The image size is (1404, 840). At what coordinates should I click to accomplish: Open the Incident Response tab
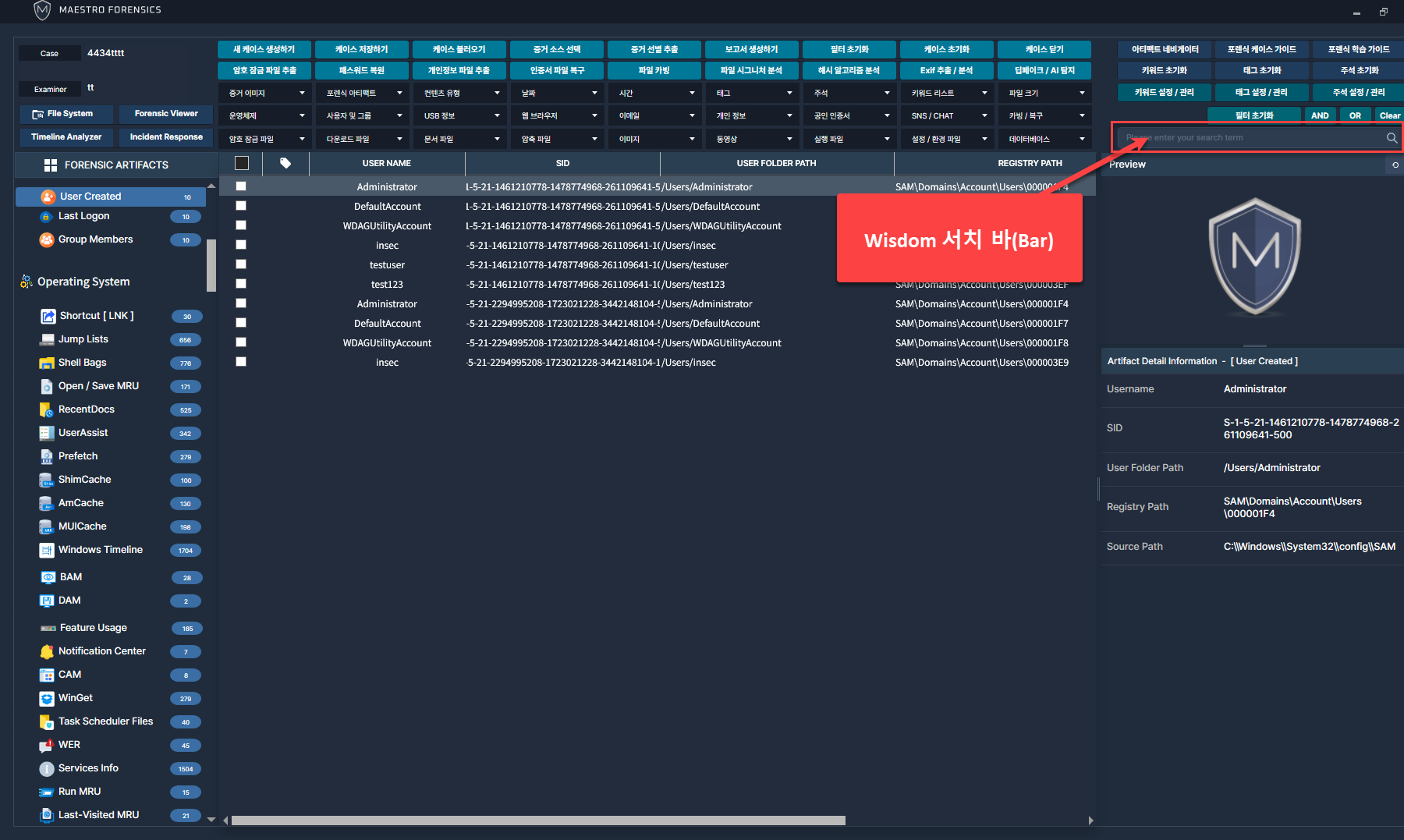click(x=166, y=136)
